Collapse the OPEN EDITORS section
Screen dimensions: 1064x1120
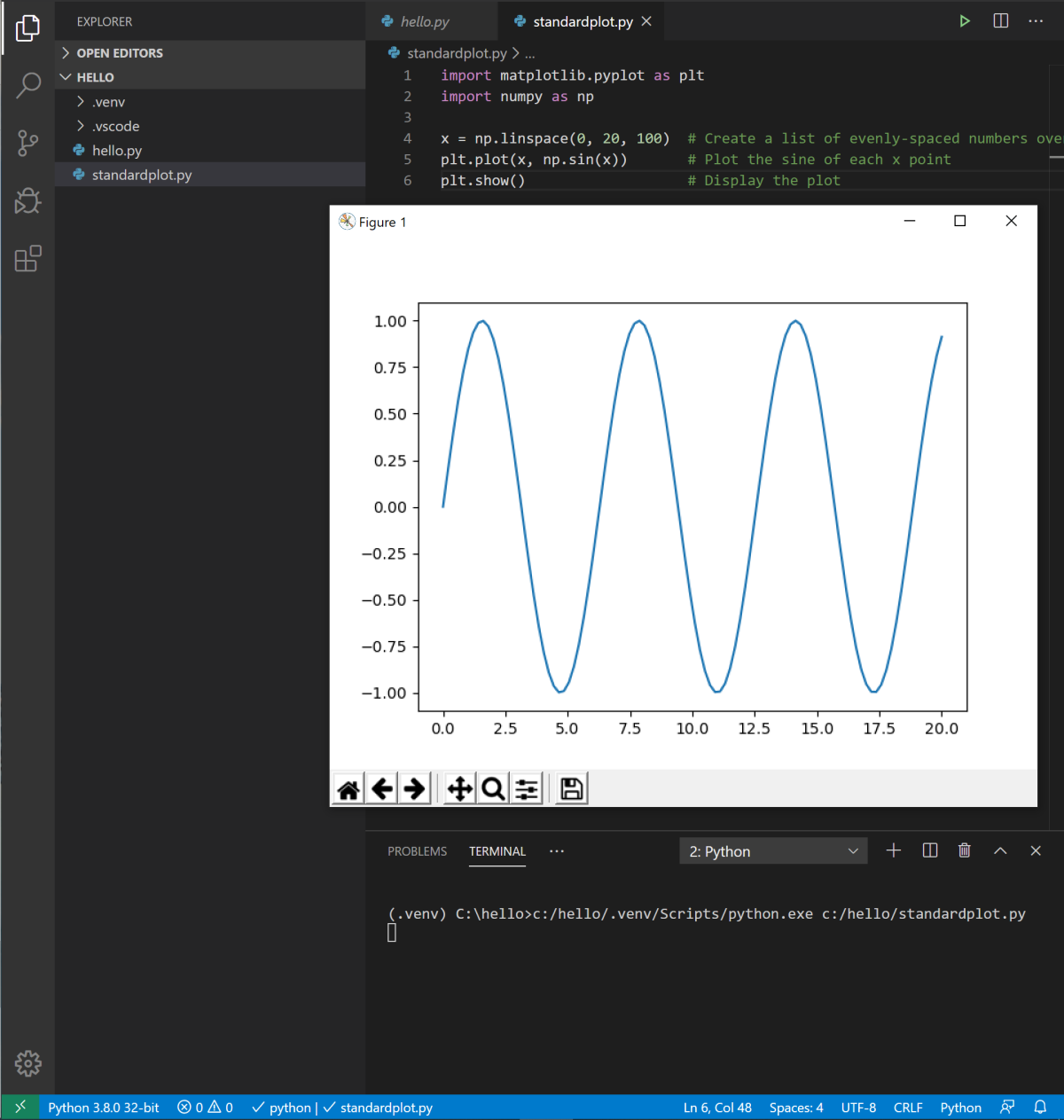pyautogui.click(x=120, y=52)
